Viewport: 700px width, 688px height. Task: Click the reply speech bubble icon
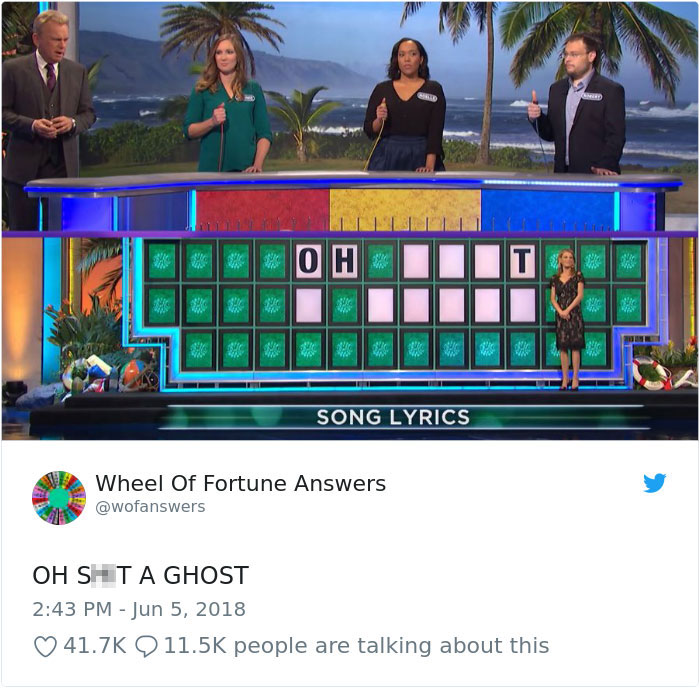[x=146, y=646]
